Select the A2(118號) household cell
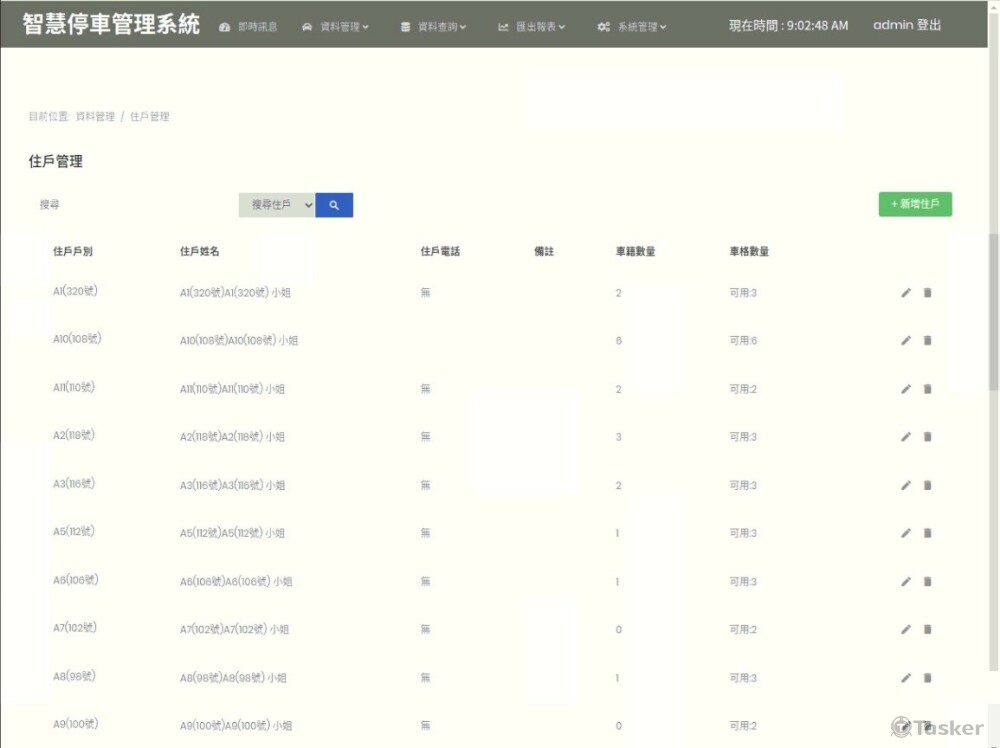The image size is (1000, 748). (x=74, y=435)
